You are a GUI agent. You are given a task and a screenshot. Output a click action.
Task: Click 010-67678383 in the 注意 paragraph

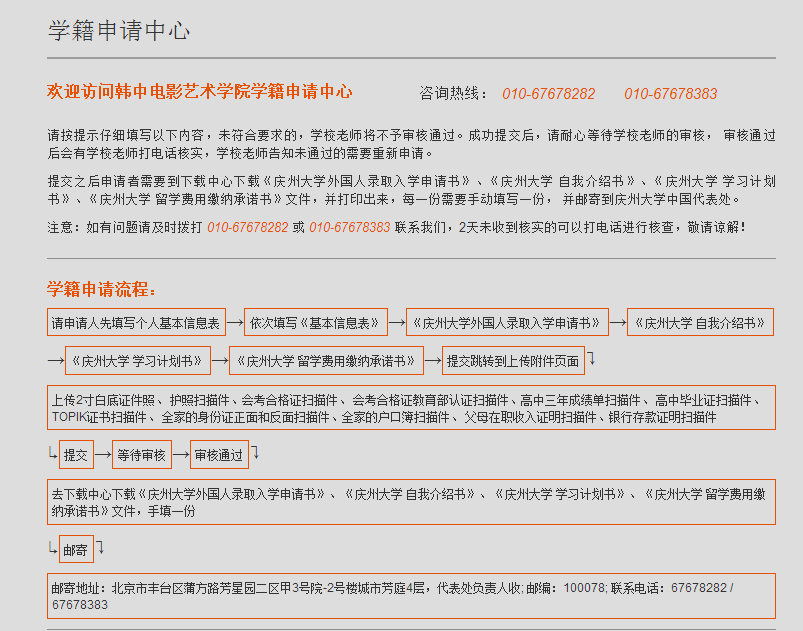(x=350, y=227)
